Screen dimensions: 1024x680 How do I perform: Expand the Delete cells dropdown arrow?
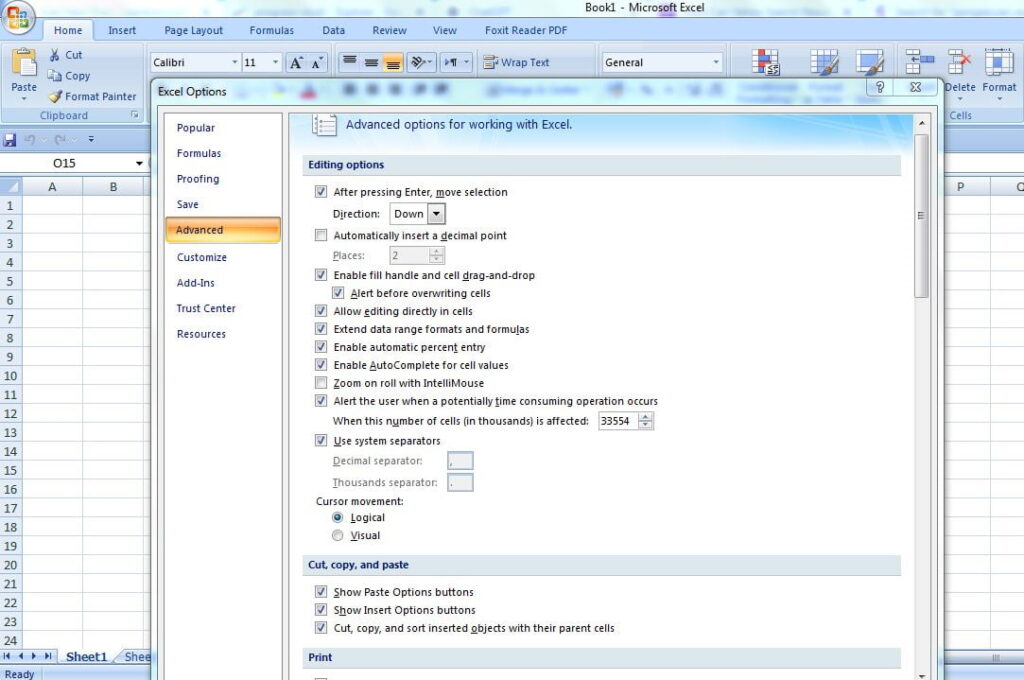(960, 99)
